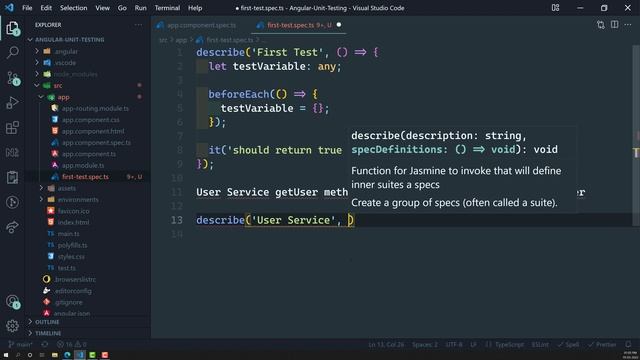Click the main branch indicator in status bar
The image size is (640, 360).
click(20, 344)
